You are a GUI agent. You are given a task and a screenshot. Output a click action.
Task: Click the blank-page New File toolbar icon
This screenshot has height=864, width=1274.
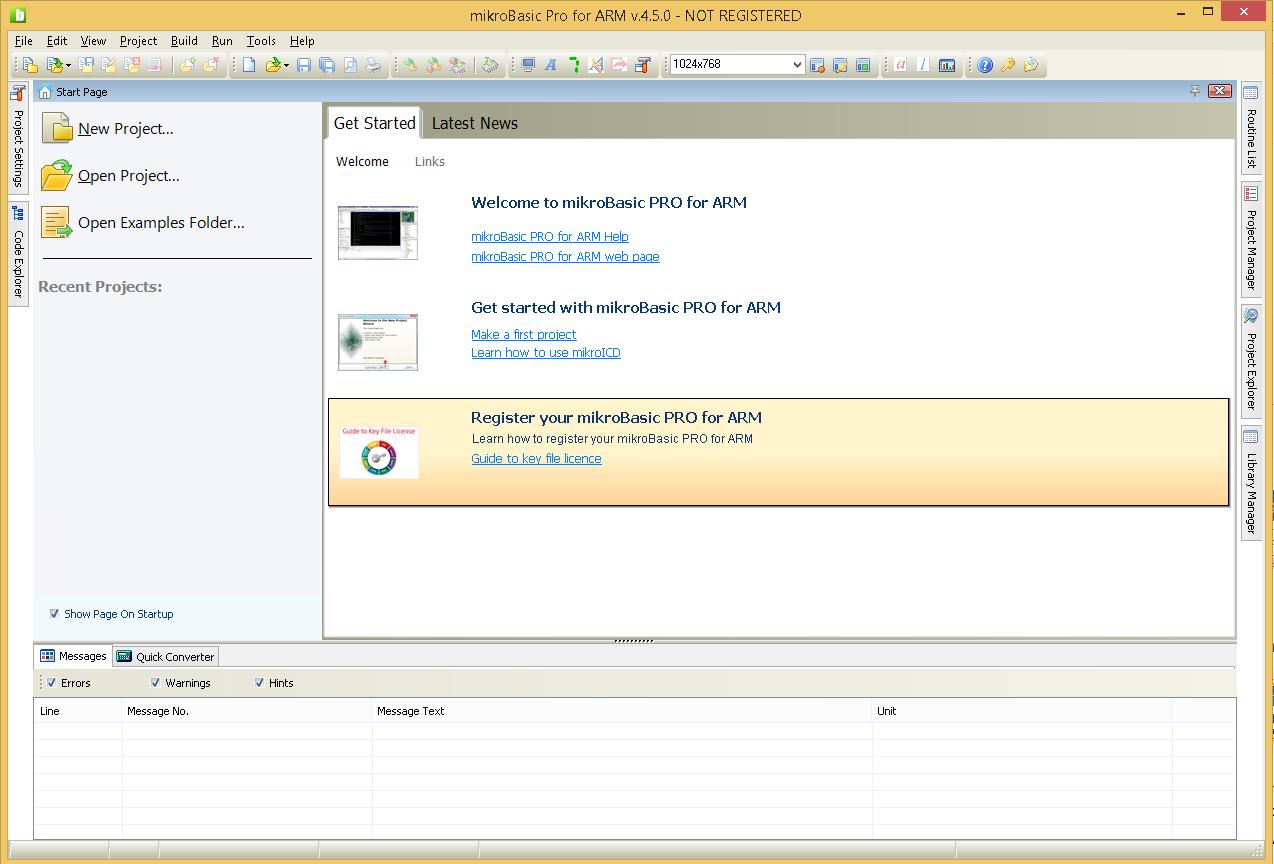click(x=249, y=65)
